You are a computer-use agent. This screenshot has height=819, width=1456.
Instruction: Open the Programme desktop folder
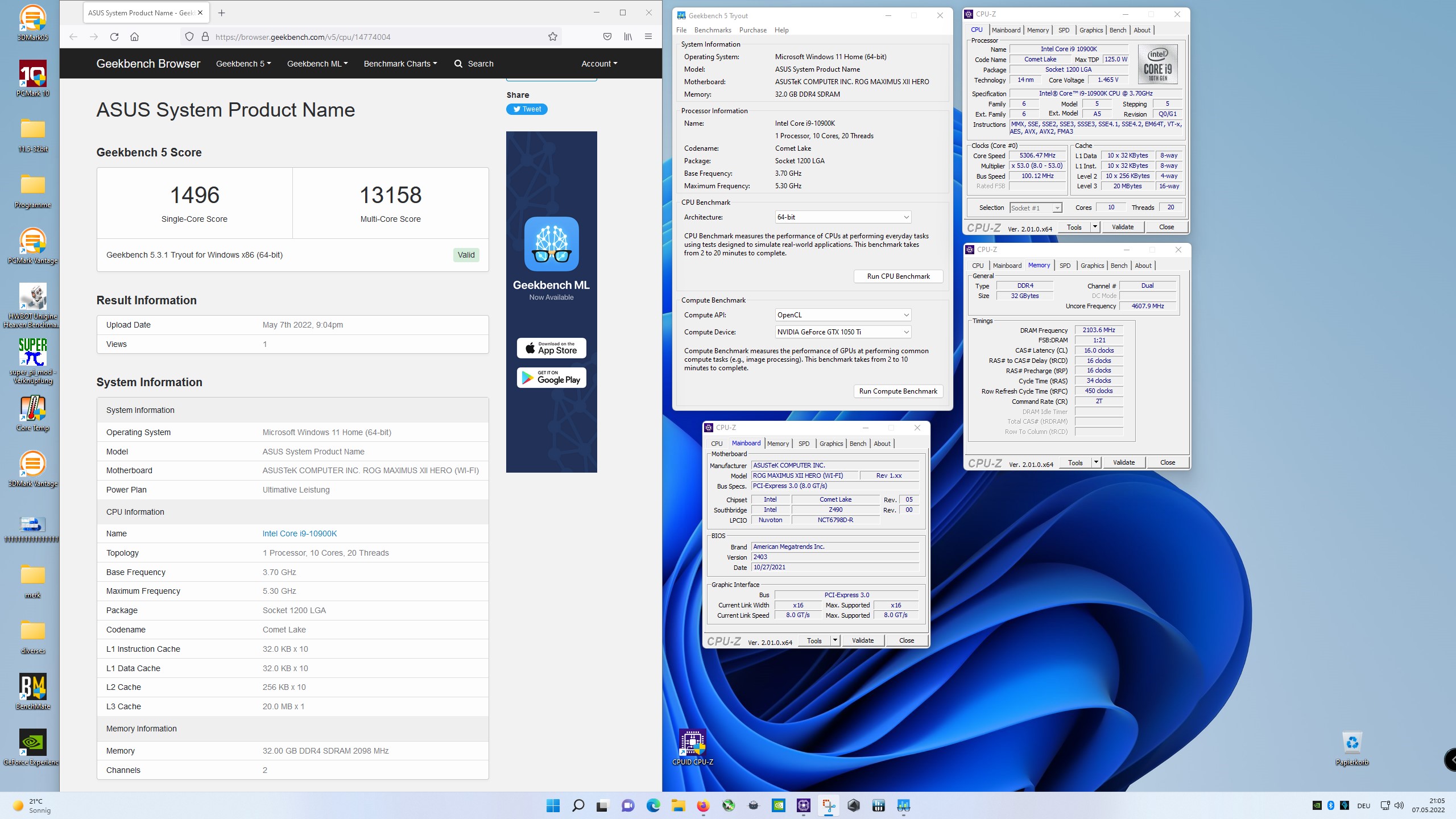(32, 190)
